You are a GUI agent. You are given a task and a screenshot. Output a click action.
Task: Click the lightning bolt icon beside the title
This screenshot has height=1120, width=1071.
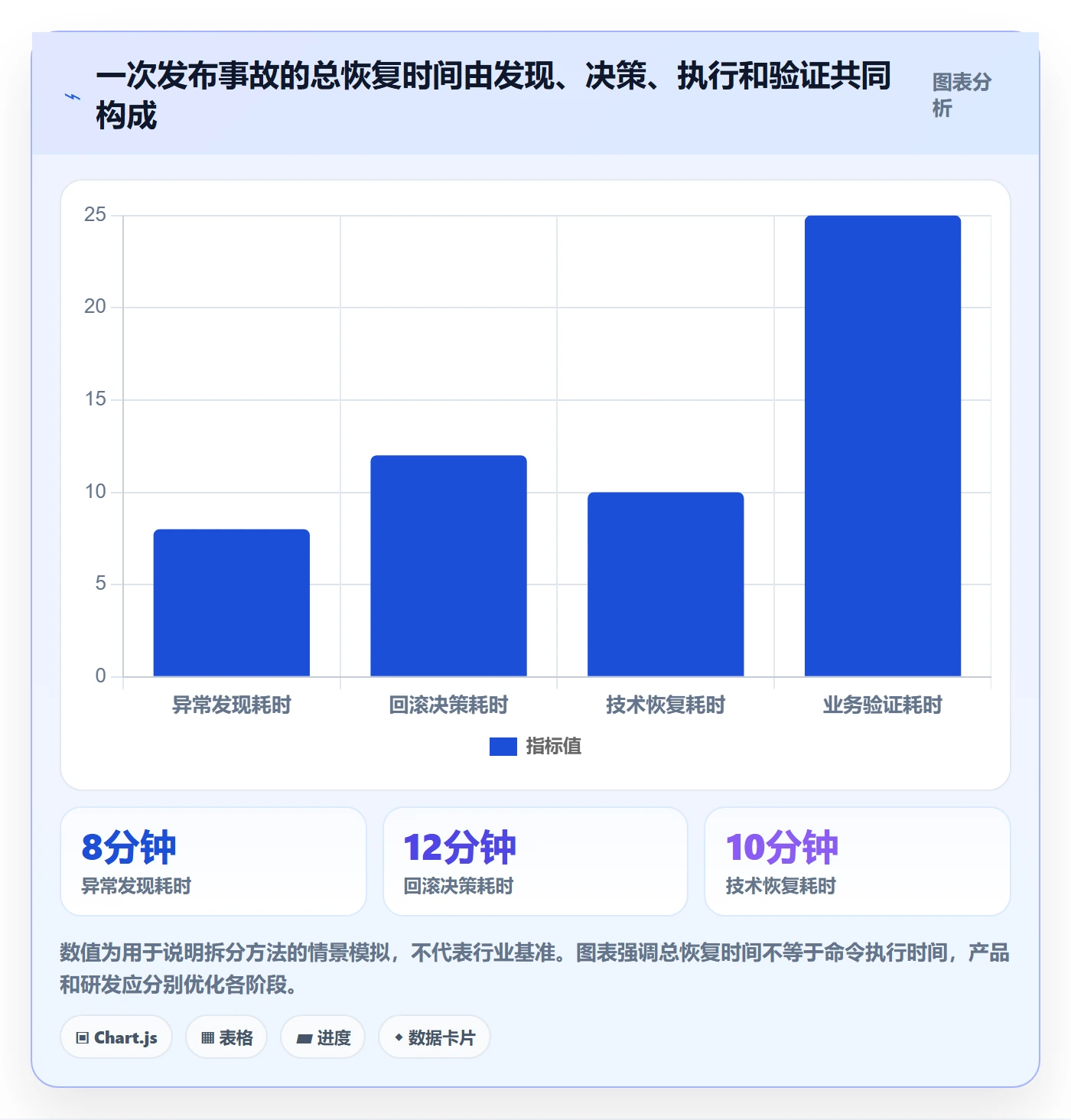click(73, 97)
